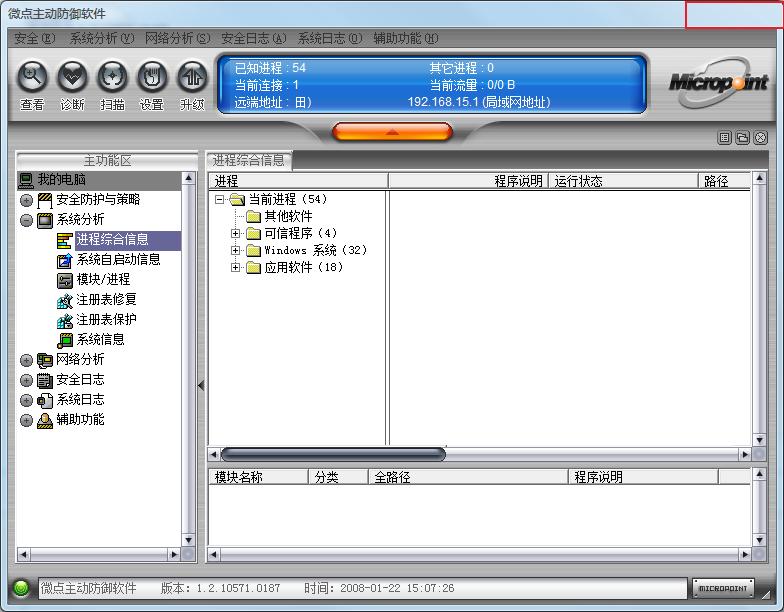The image size is (784, 612).
Task: Click the 网络分析 network icon in tree
Action: click(45, 360)
